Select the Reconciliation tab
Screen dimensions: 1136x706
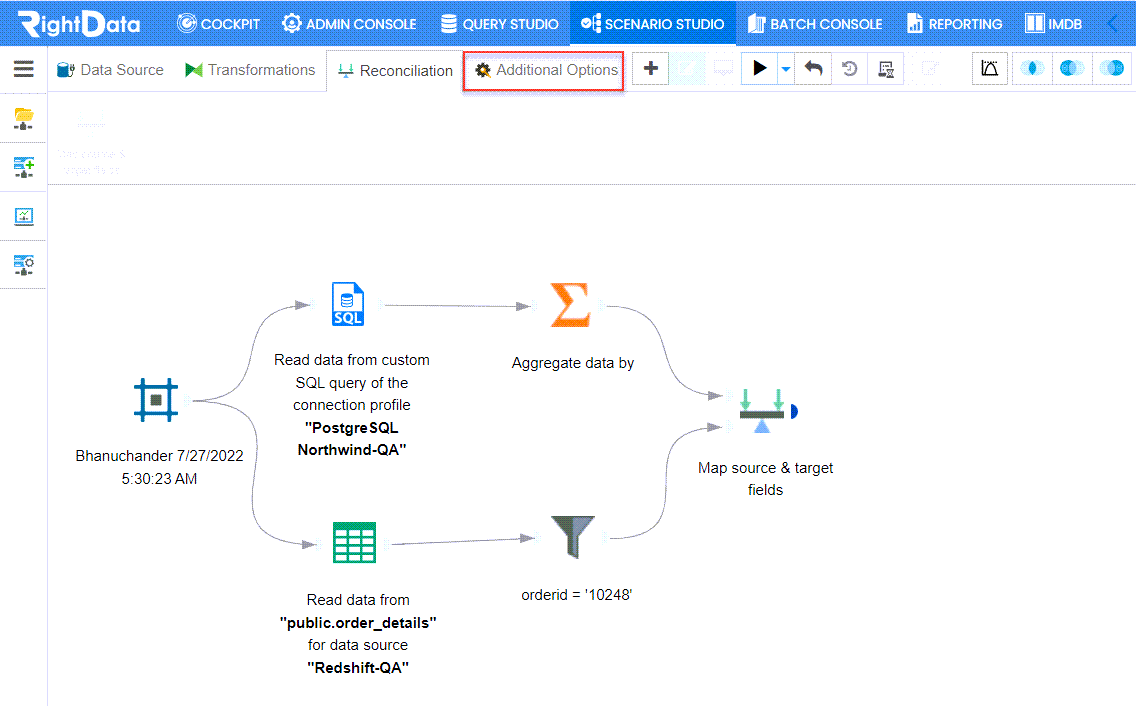tap(396, 70)
